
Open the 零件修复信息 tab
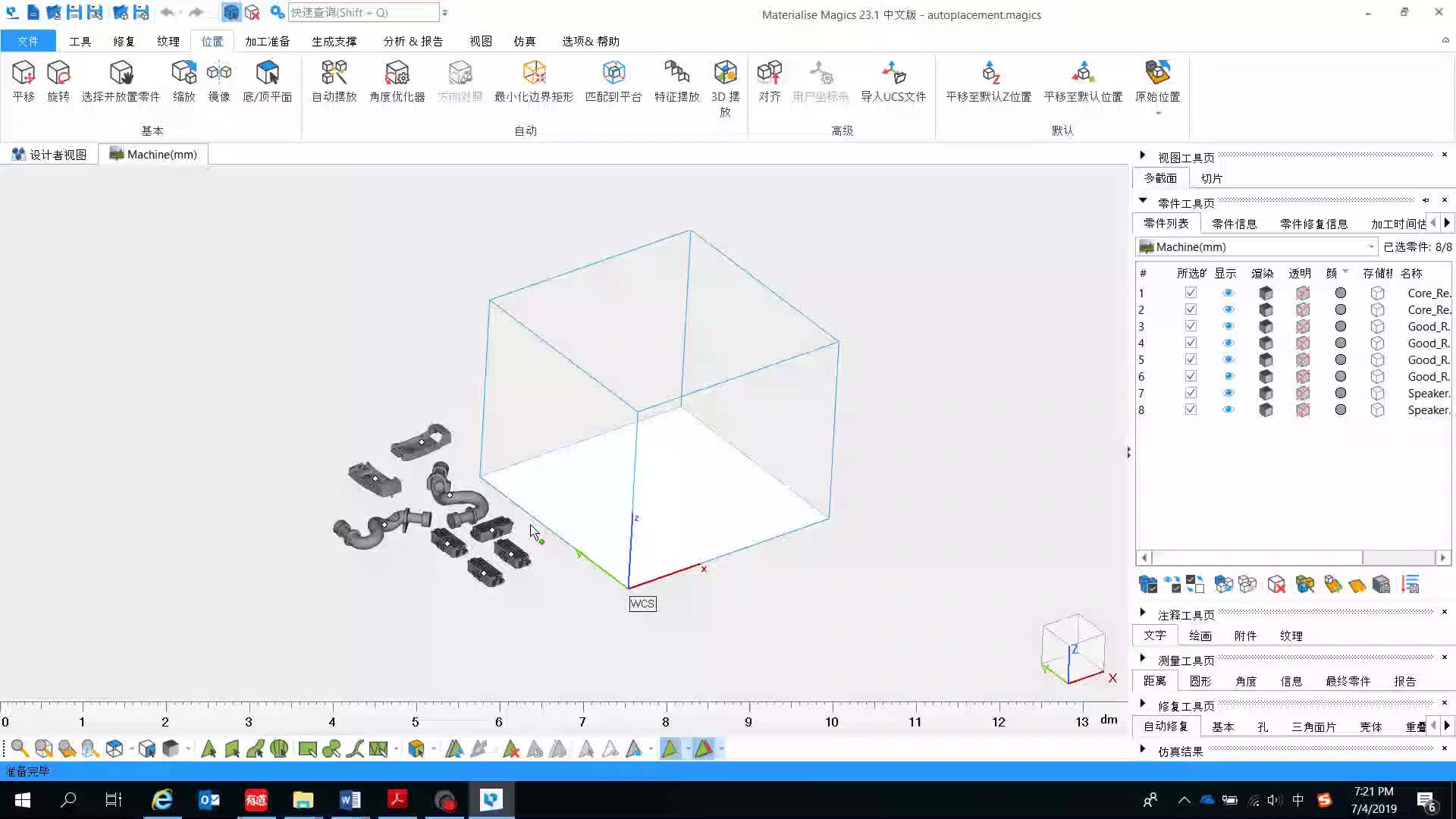[x=1313, y=224]
